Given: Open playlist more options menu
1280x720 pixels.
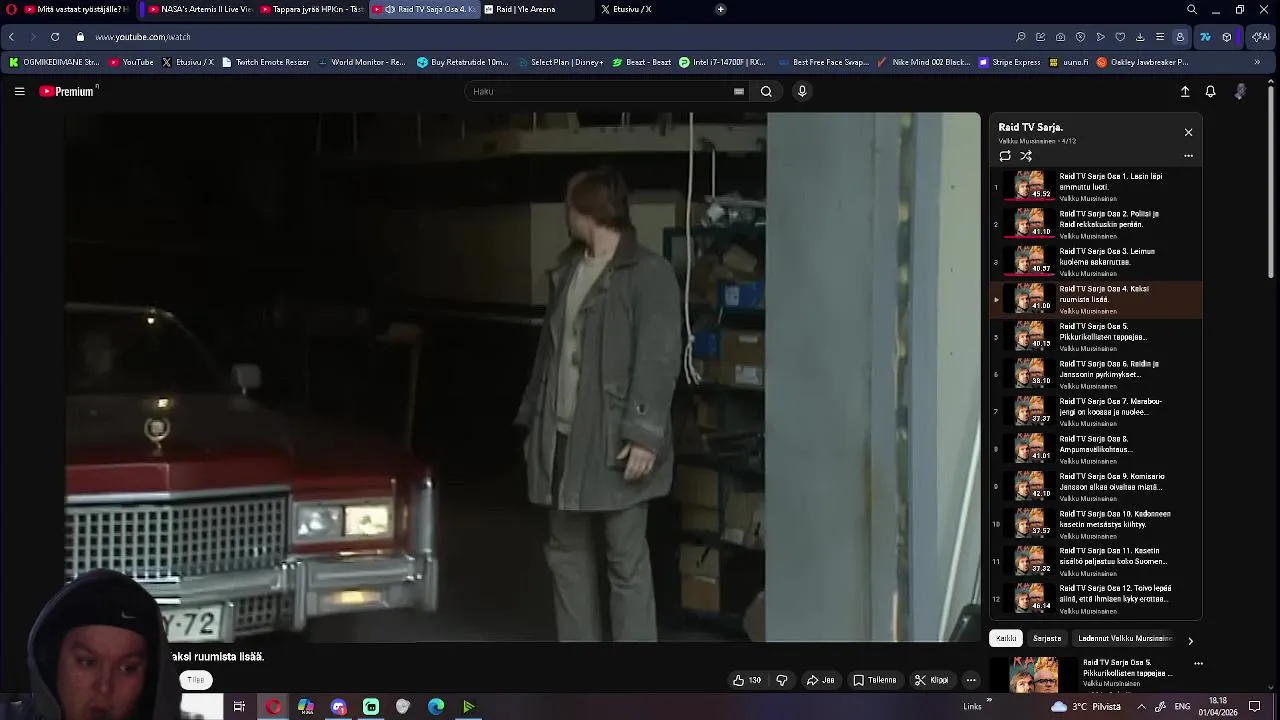Looking at the screenshot, I should point(1188,156).
